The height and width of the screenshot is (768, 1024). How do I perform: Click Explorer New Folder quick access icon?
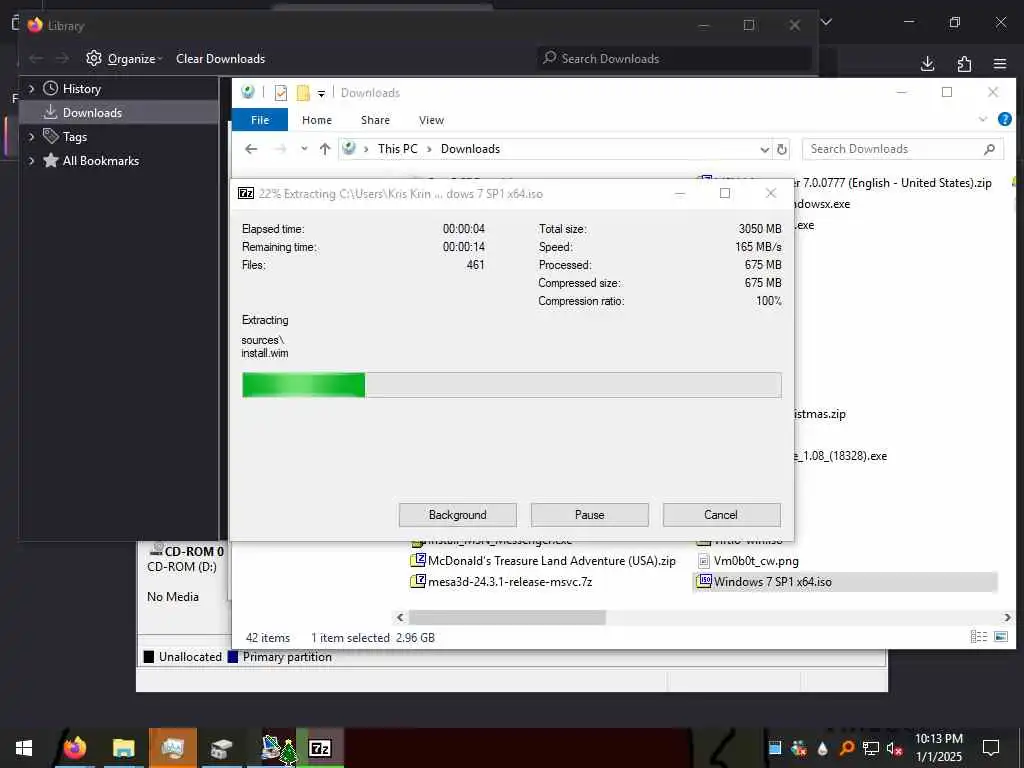(303, 93)
